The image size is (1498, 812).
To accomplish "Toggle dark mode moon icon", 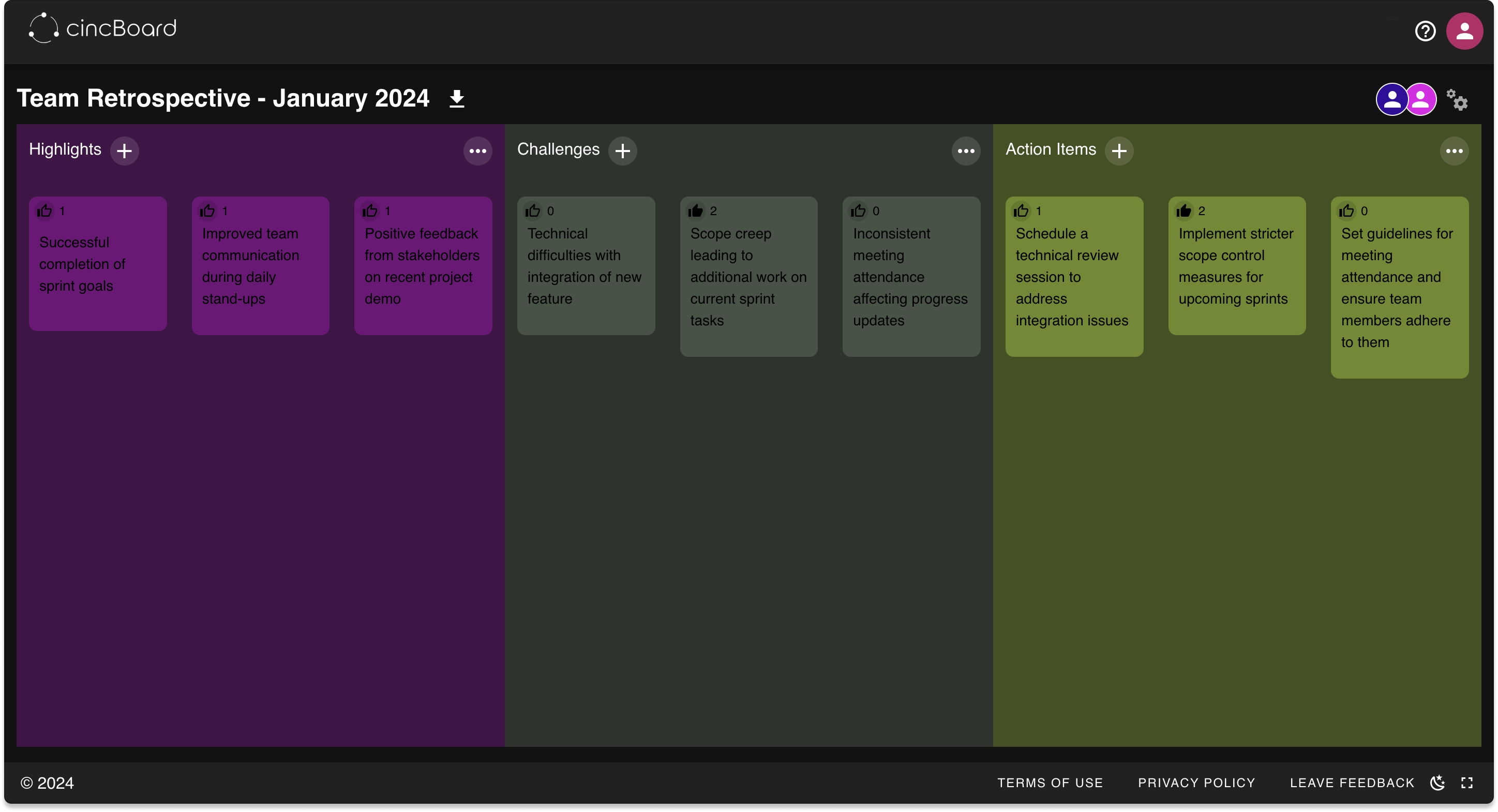I will (x=1437, y=783).
